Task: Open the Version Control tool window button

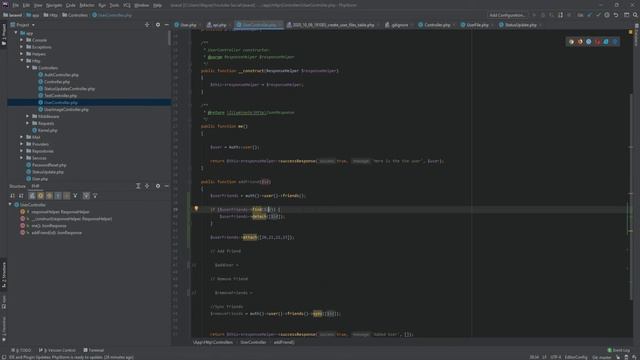Action: (x=58, y=350)
